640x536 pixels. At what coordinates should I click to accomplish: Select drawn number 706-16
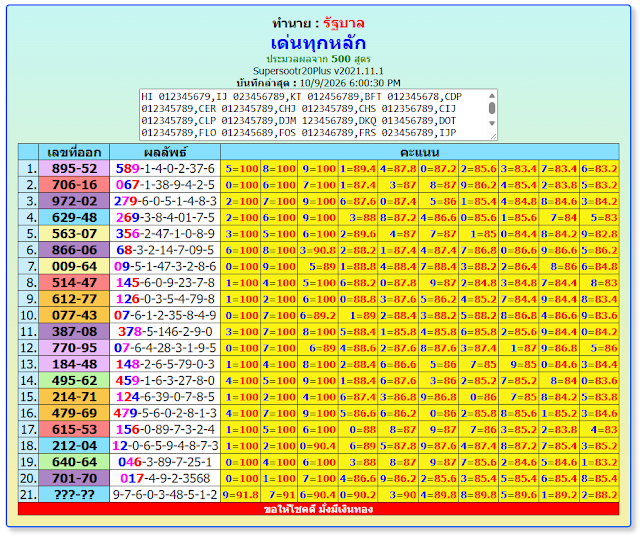point(74,185)
